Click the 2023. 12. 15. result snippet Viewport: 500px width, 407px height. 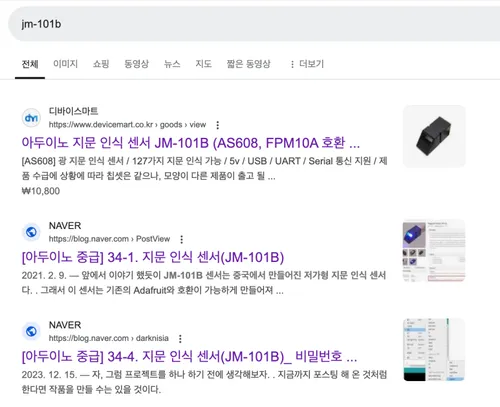click(x=204, y=382)
